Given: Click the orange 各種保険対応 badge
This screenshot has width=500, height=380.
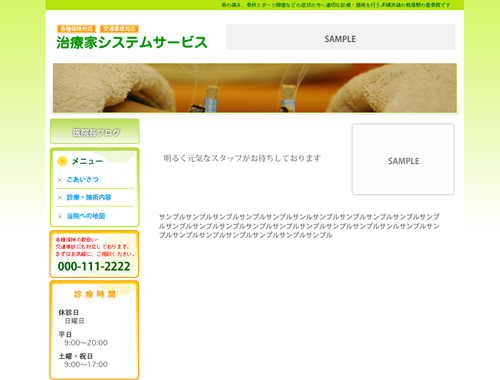Looking at the screenshot, I should pyautogui.click(x=76, y=29).
